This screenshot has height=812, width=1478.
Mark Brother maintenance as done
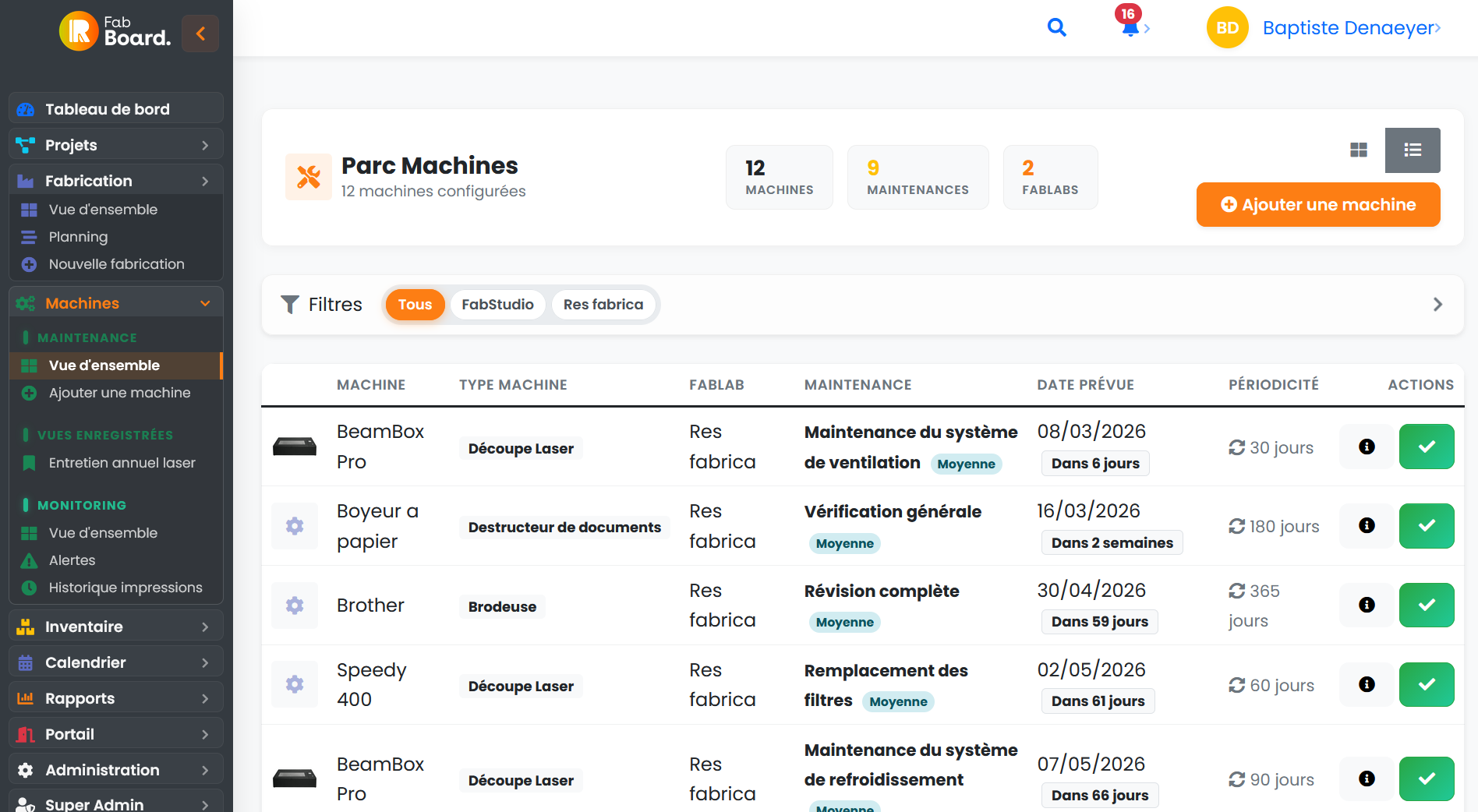pyautogui.click(x=1426, y=605)
